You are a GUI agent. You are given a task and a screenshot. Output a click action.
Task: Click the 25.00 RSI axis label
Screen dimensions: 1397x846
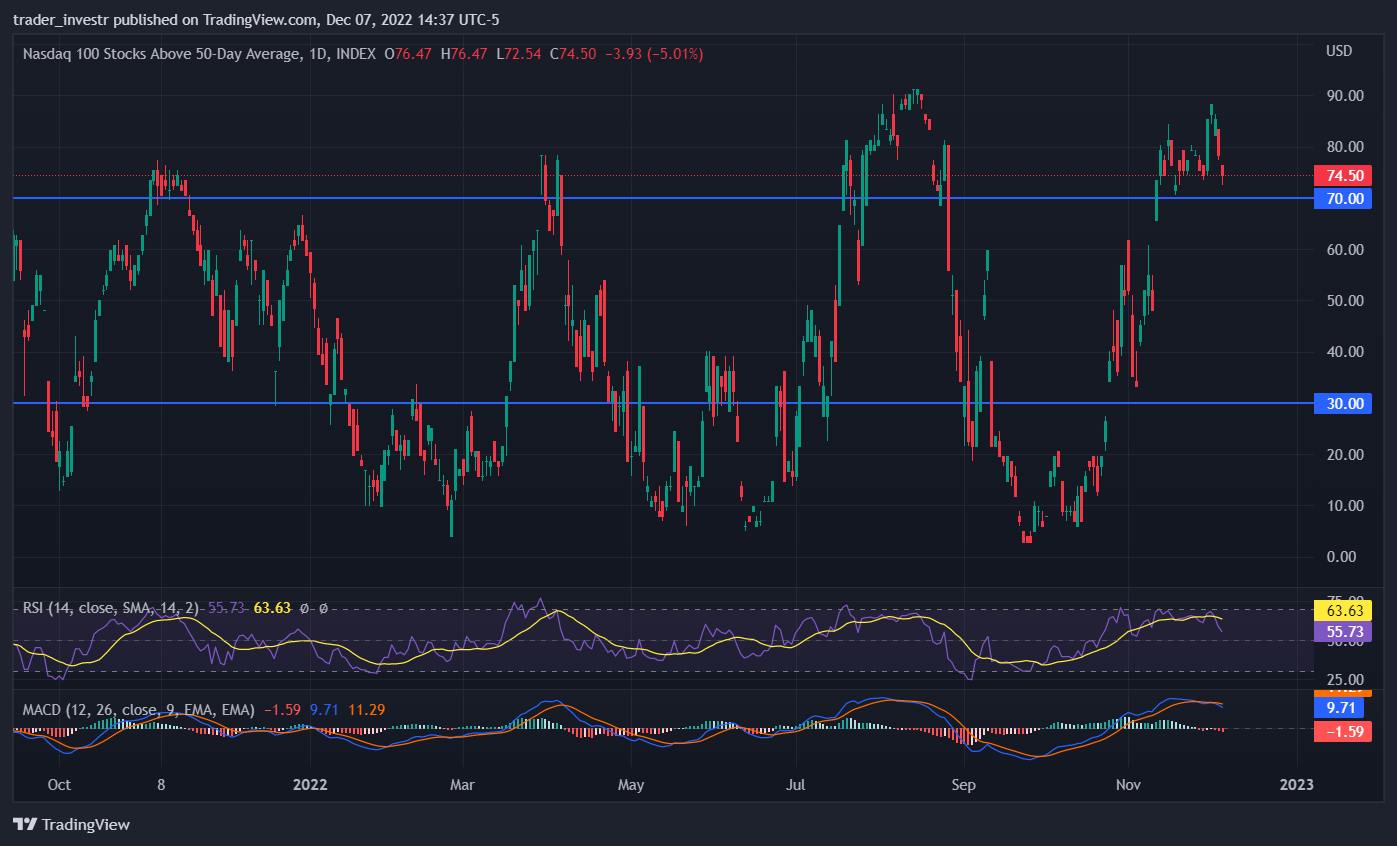coord(1345,680)
